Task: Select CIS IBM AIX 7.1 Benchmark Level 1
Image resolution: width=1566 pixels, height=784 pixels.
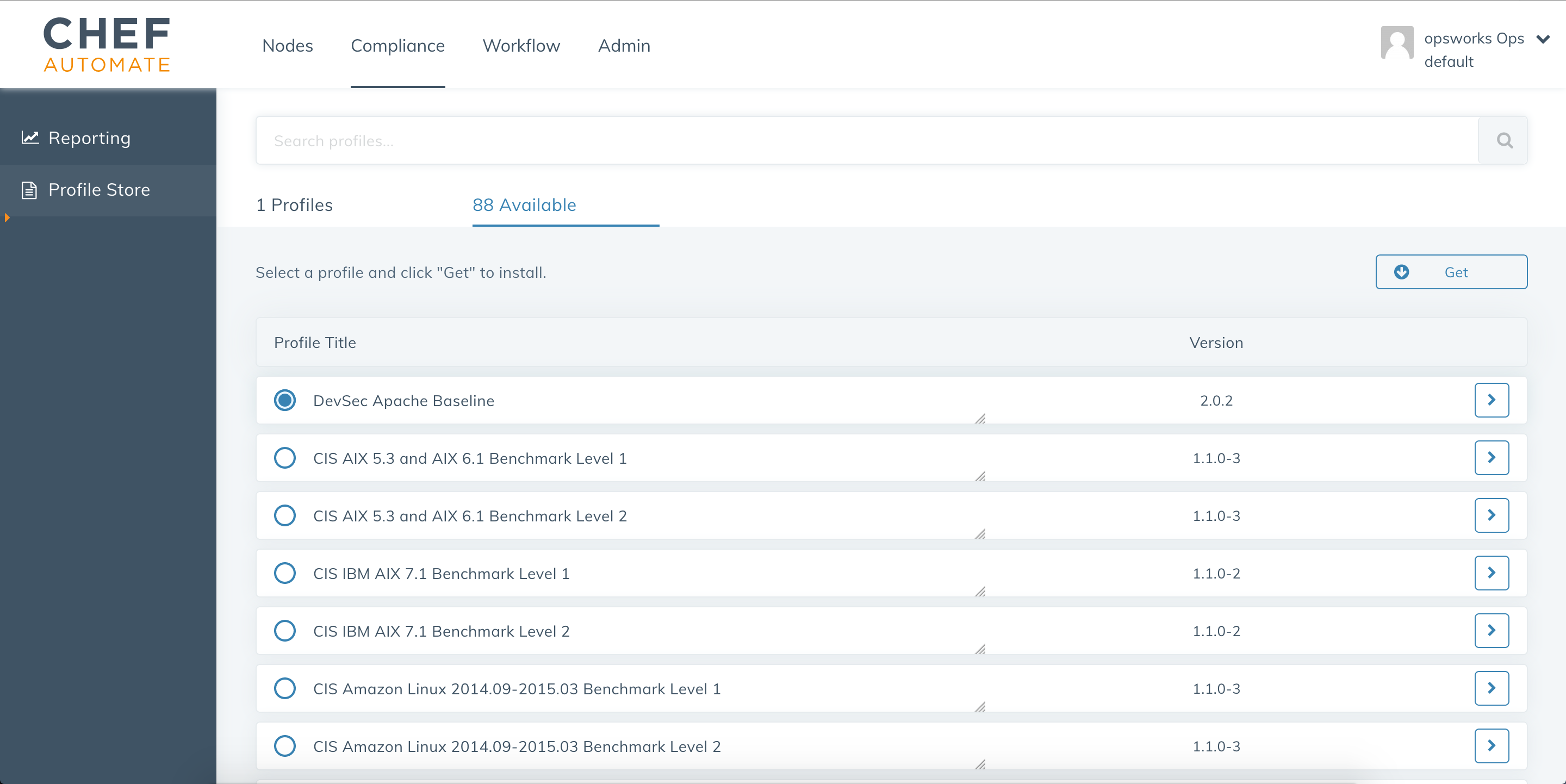Action: tap(284, 573)
